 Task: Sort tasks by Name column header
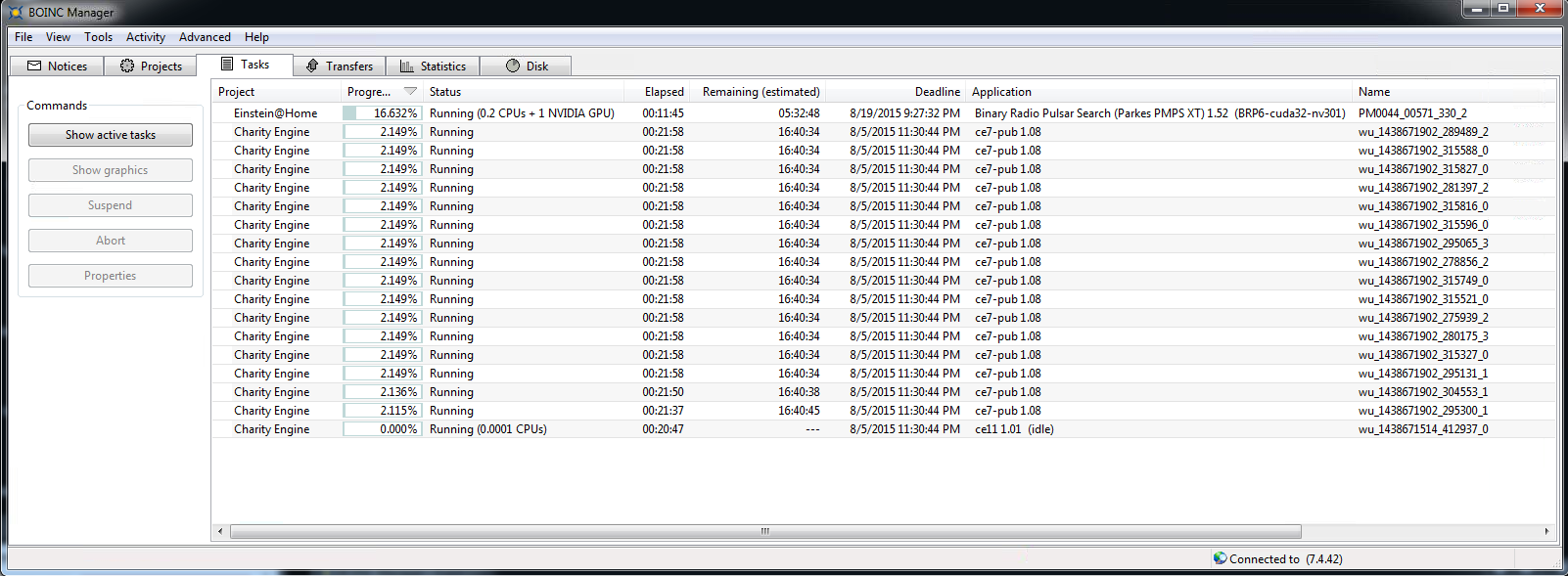tap(1453, 91)
